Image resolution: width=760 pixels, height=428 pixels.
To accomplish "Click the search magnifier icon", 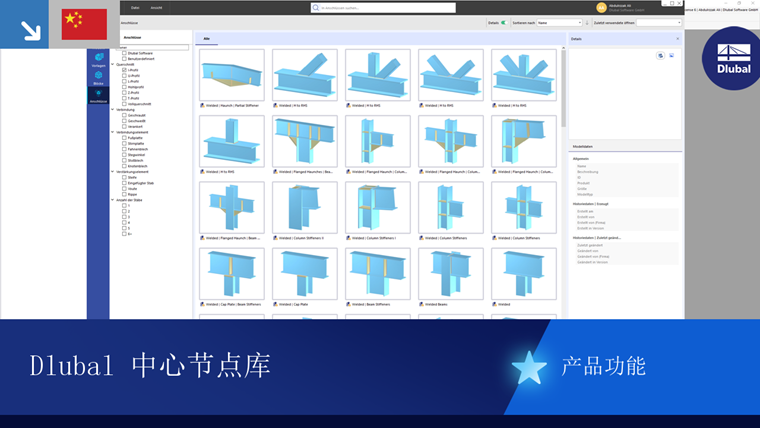I will pyautogui.click(x=316, y=8).
